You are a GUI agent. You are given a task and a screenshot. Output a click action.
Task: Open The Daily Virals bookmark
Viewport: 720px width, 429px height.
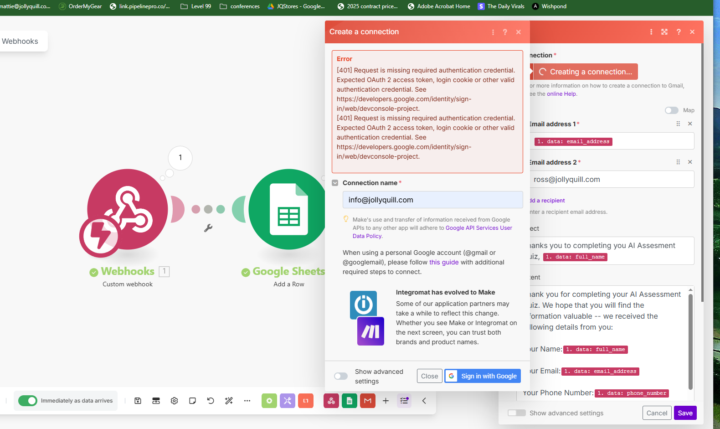pyautogui.click(x=501, y=6)
